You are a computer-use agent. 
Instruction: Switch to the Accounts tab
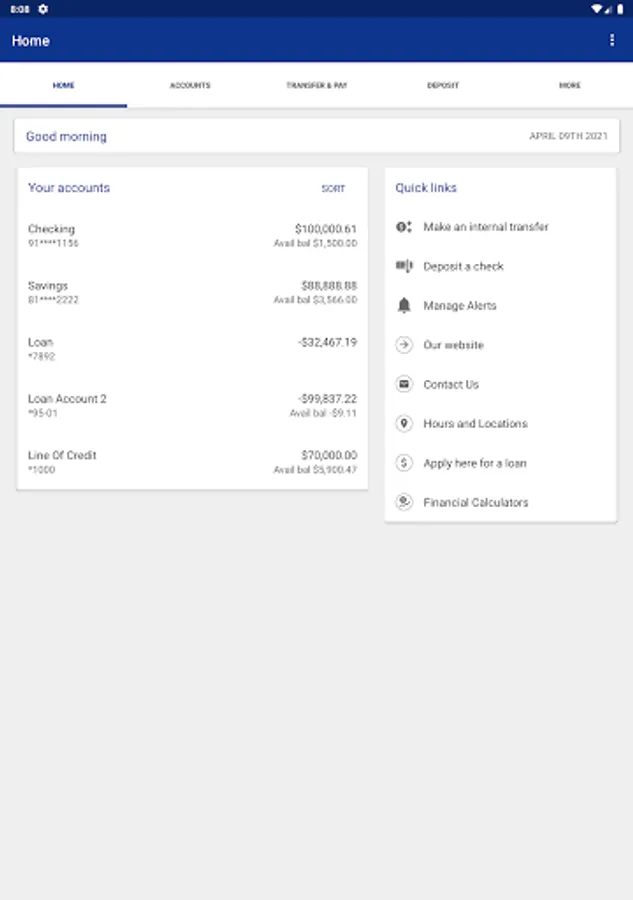tap(190, 86)
